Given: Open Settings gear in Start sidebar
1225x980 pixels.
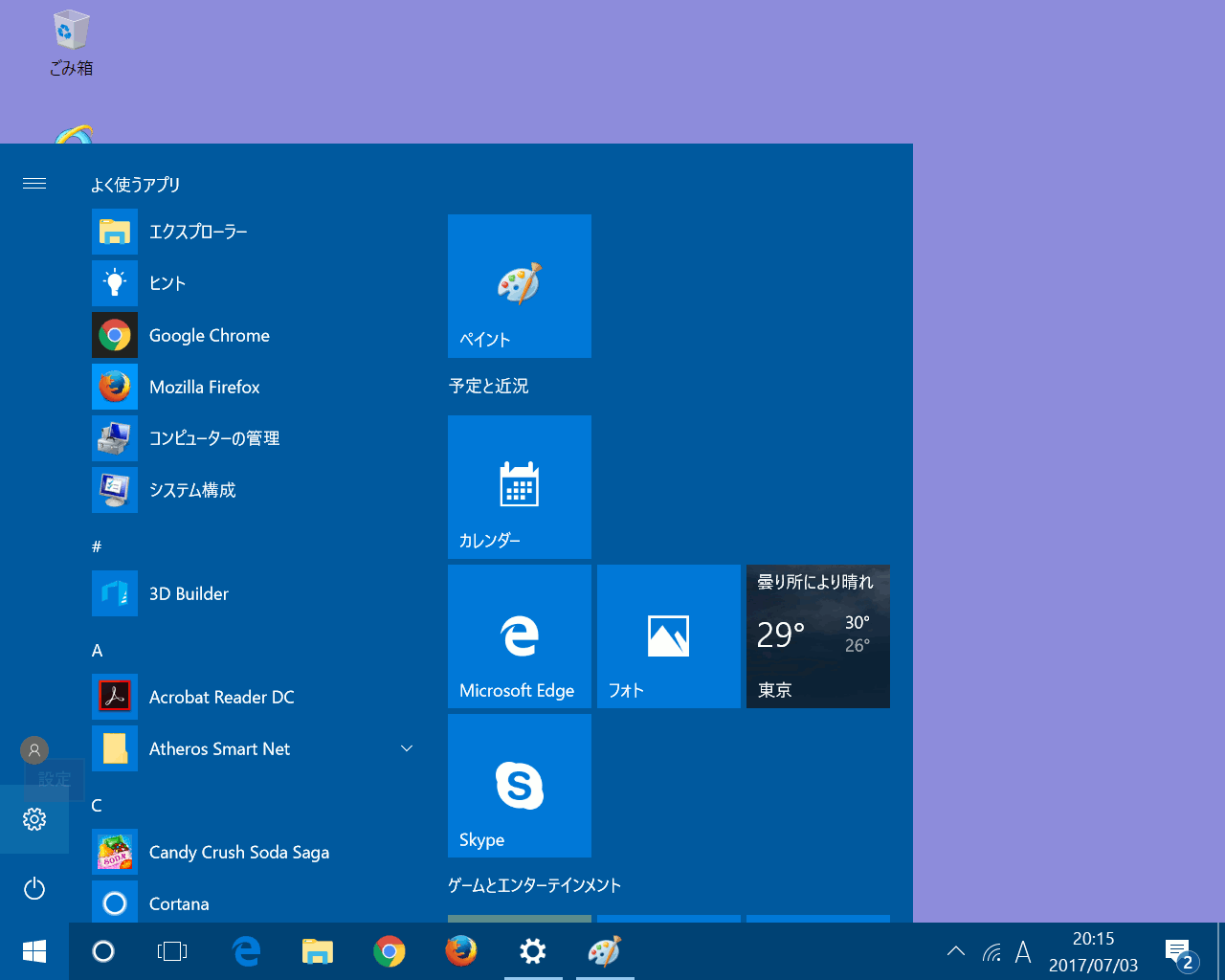Looking at the screenshot, I should point(34,819).
